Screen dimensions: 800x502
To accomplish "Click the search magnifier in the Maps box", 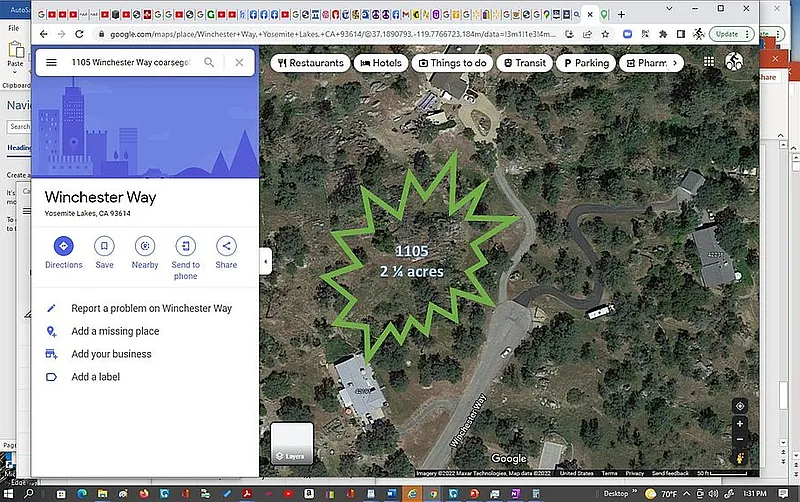I will pyautogui.click(x=209, y=62).
